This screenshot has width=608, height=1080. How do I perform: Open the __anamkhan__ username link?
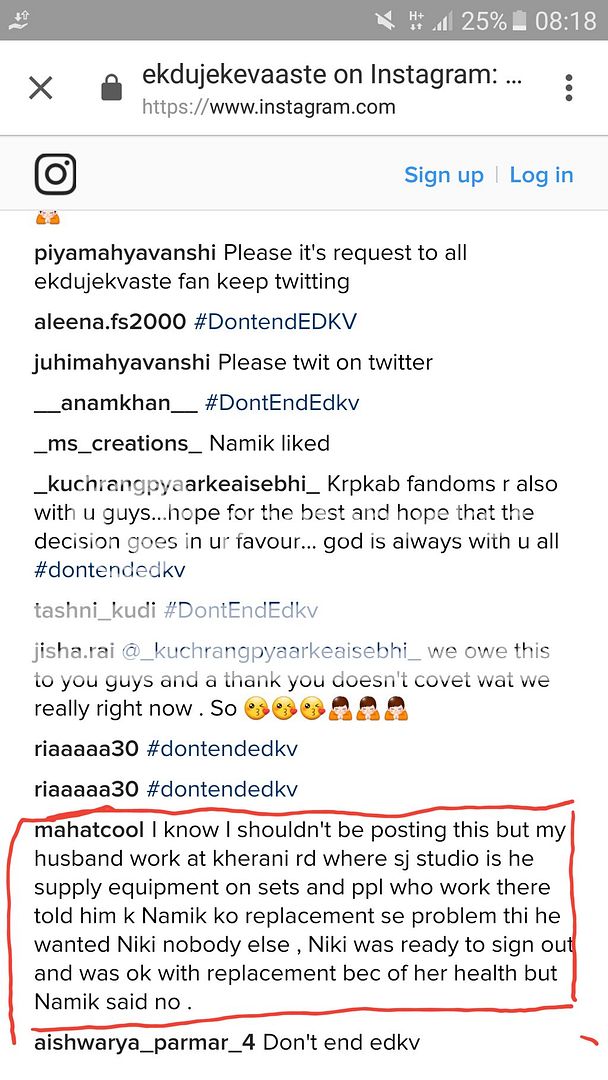[115, 403]
